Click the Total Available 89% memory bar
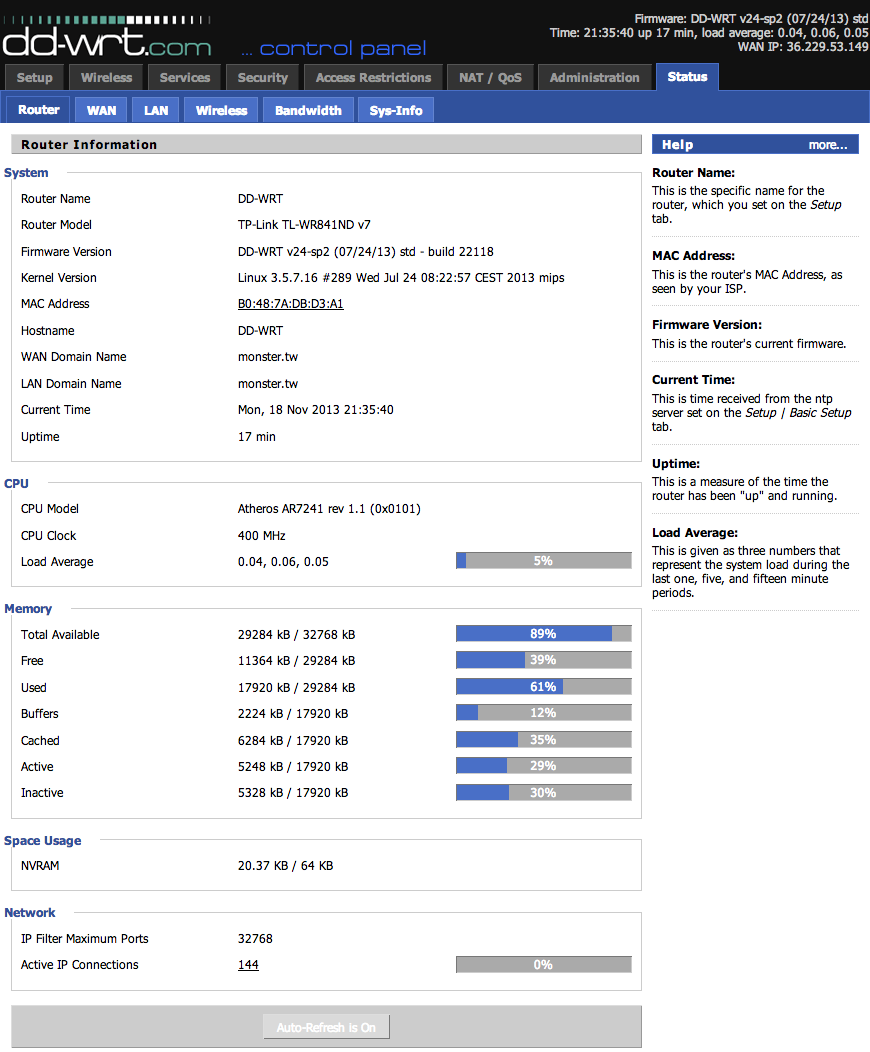Image resolution: width=870 pixels, height=1052 pixels. (543, 634)
